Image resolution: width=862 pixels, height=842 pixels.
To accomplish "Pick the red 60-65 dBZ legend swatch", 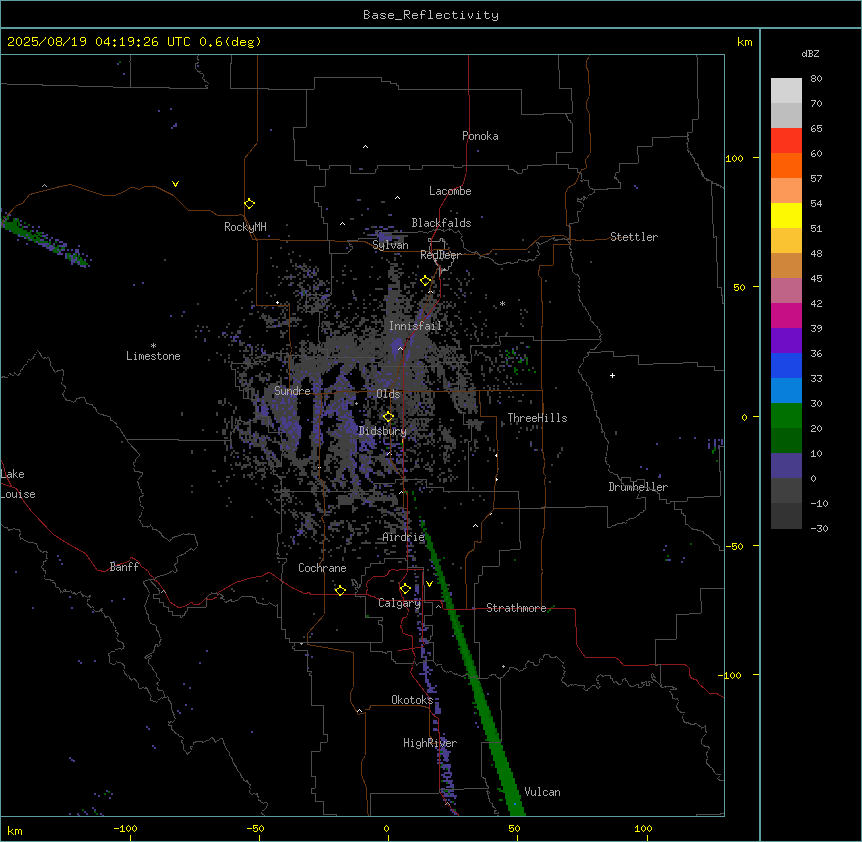I will tap(786, 141).
